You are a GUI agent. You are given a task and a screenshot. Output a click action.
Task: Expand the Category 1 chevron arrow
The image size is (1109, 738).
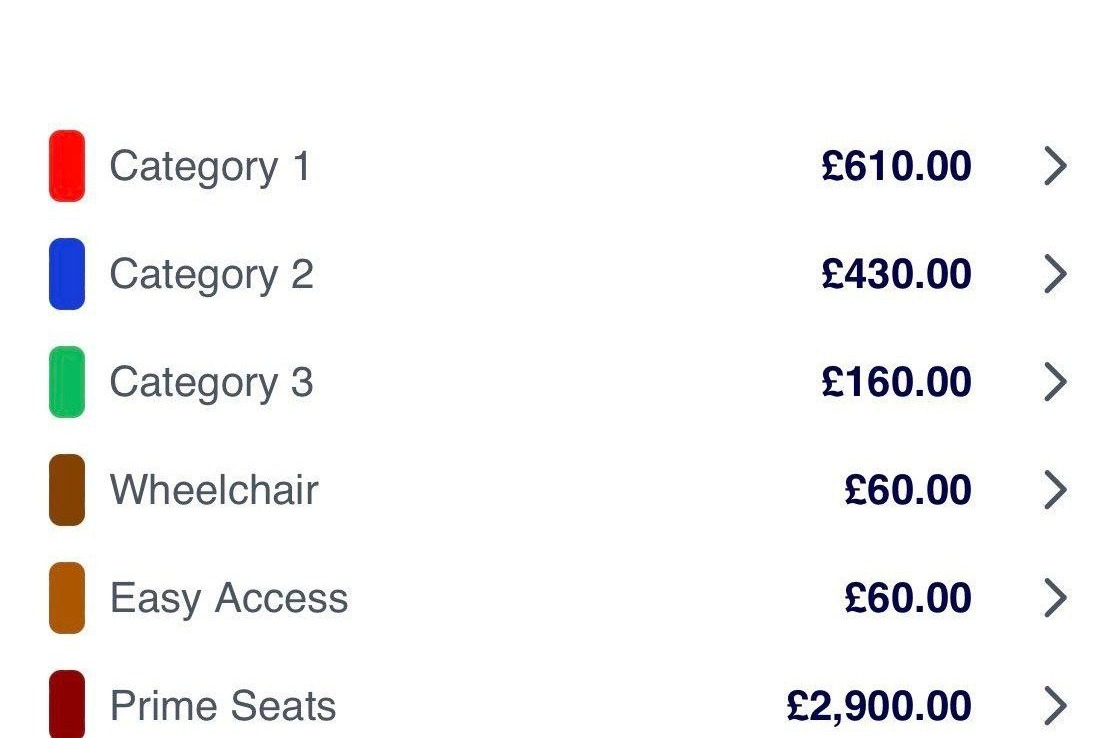[1055, 166]
